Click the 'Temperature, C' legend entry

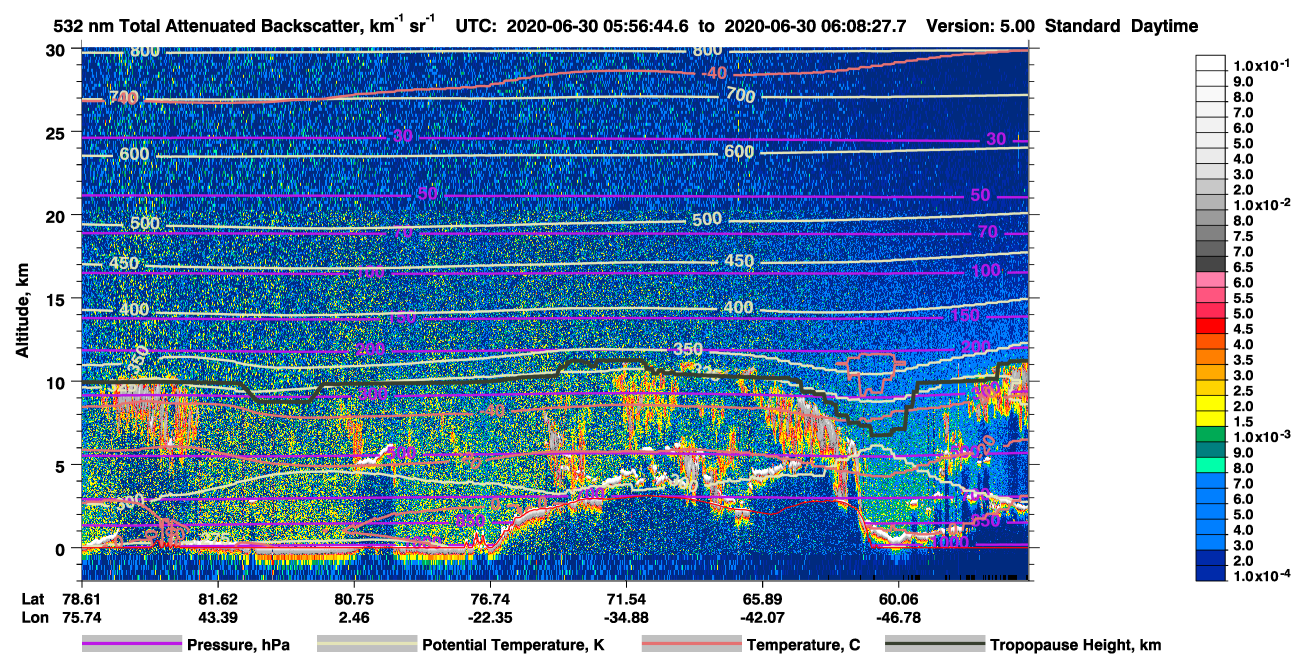coord(803,645)
